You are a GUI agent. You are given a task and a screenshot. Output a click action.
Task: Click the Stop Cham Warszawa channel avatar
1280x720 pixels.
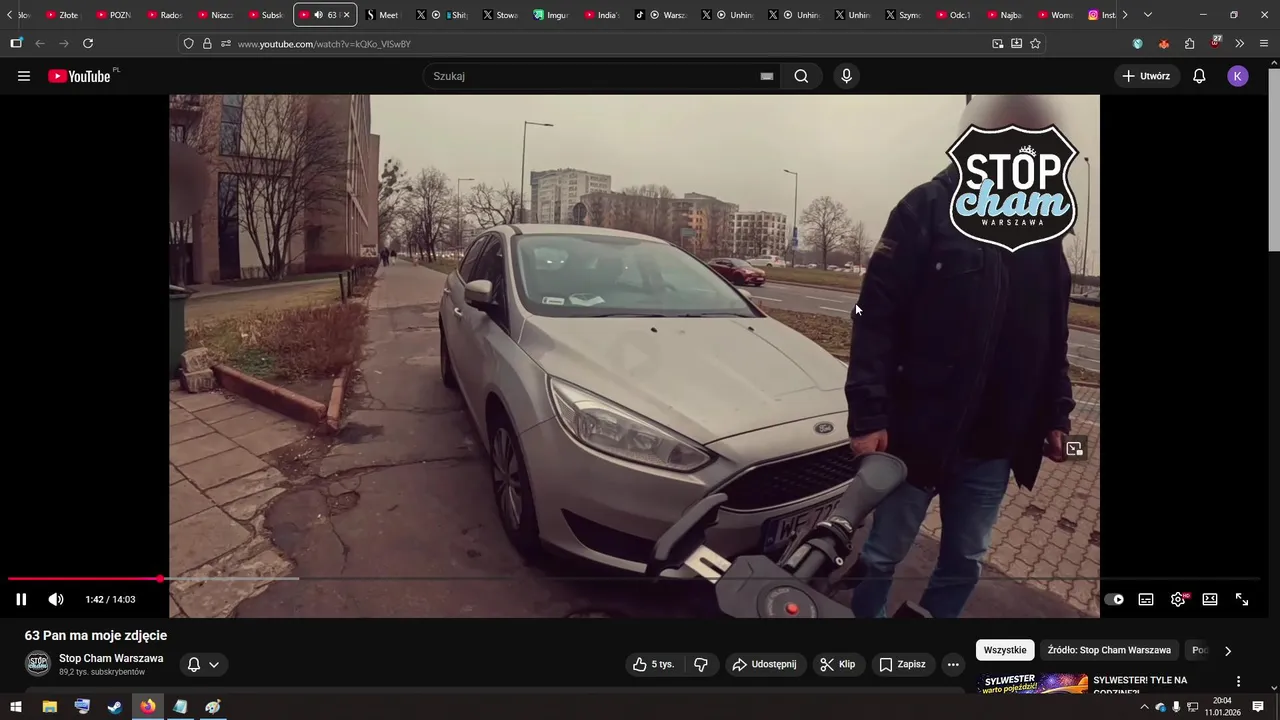point(38,664)
